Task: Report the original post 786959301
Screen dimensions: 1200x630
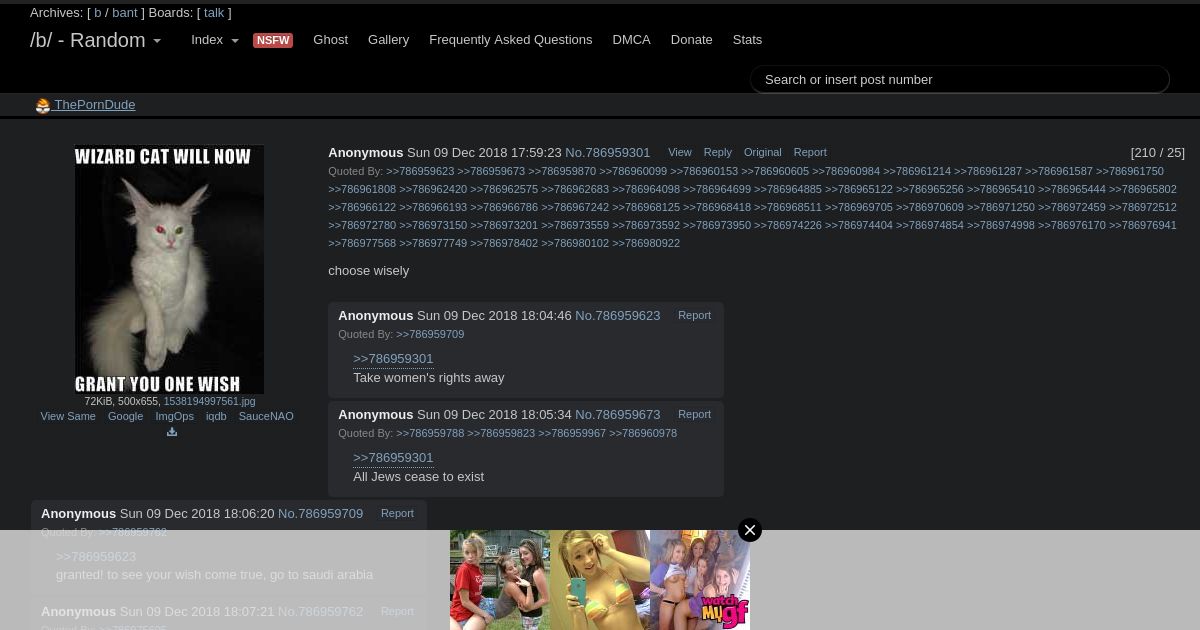Action: [x=810, y=152]
